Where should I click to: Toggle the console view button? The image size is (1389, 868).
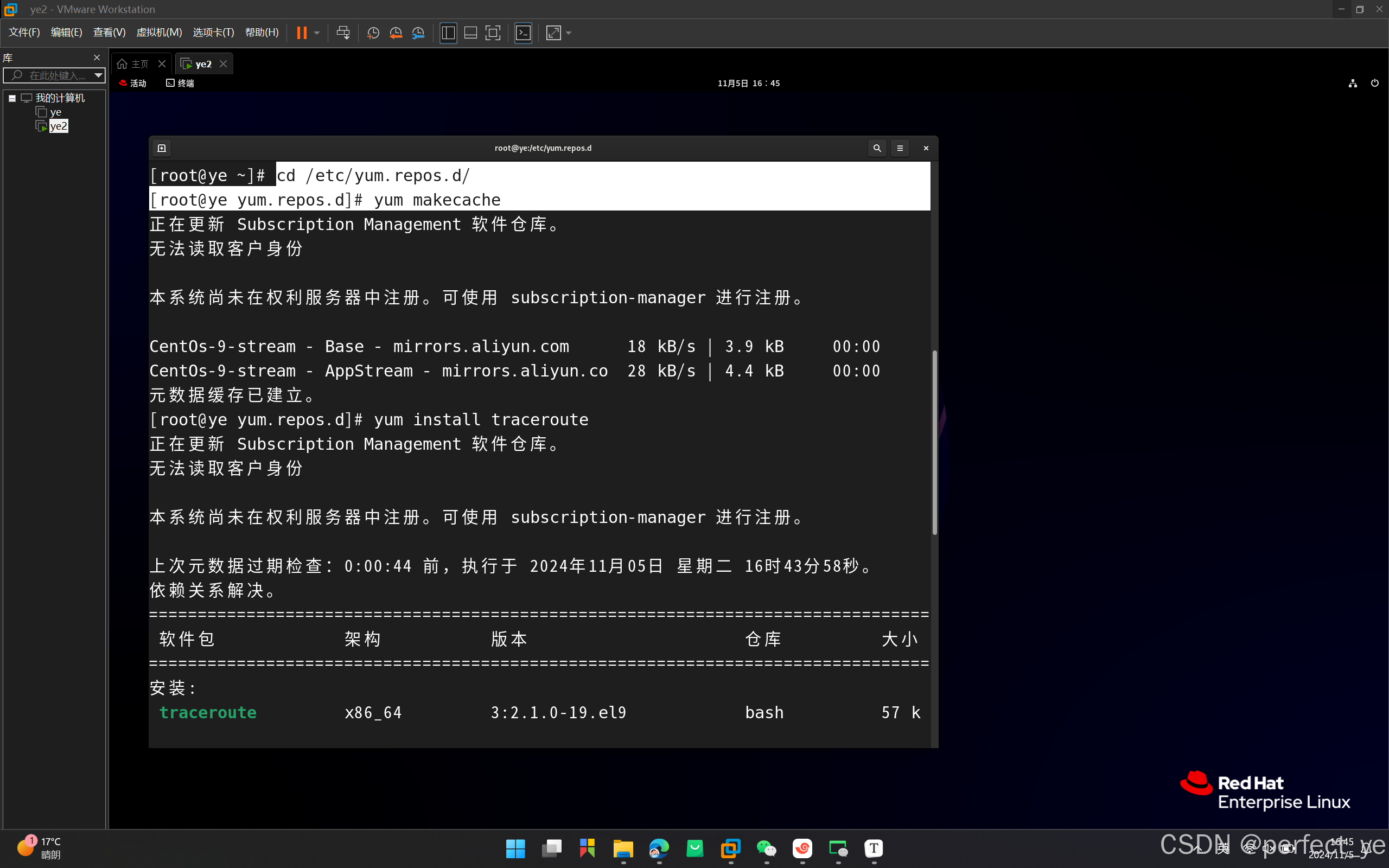coord(523,33)
